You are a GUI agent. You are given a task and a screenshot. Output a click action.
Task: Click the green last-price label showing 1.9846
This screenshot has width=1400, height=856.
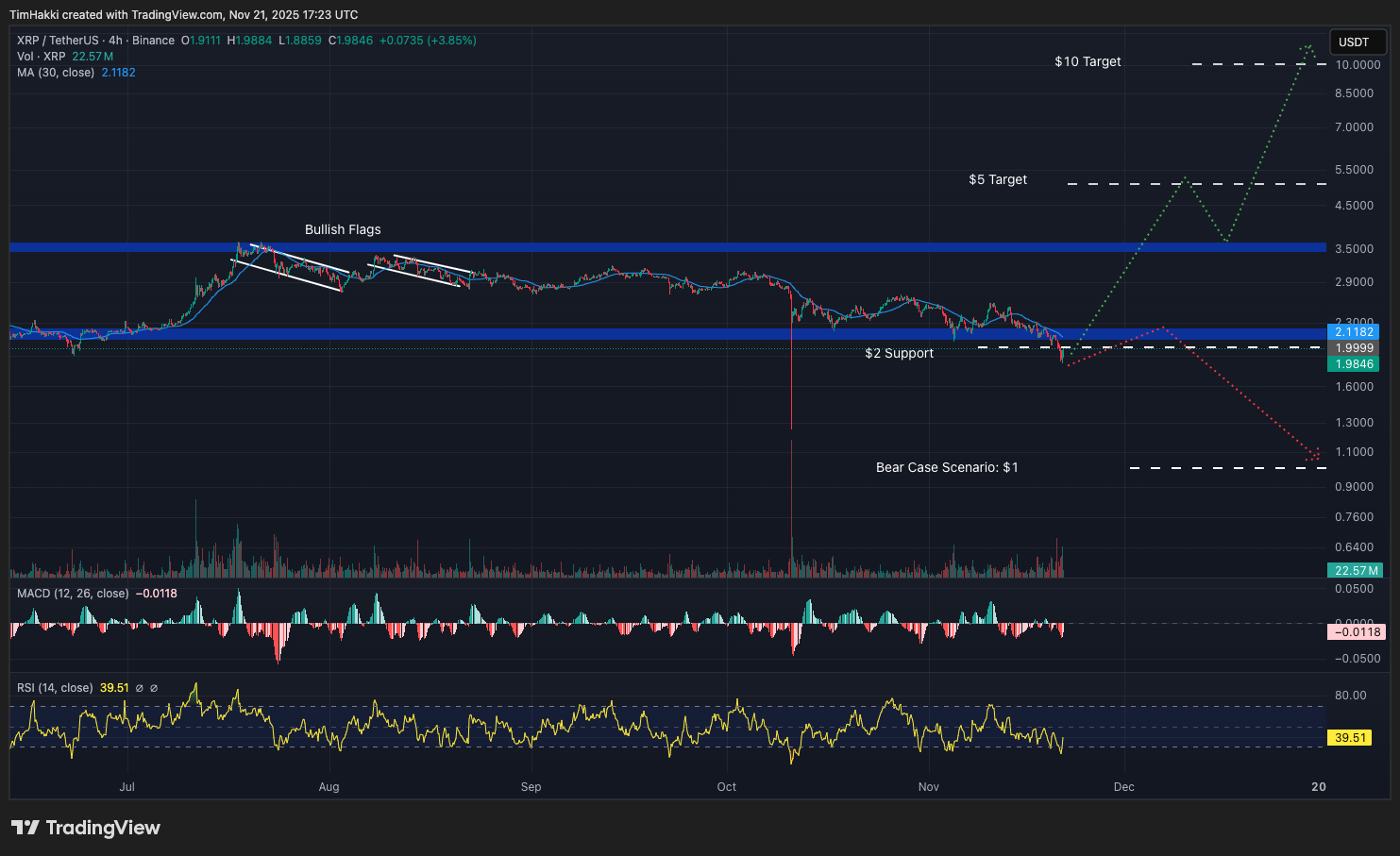pyautogui.click(x=1354, y=363)
